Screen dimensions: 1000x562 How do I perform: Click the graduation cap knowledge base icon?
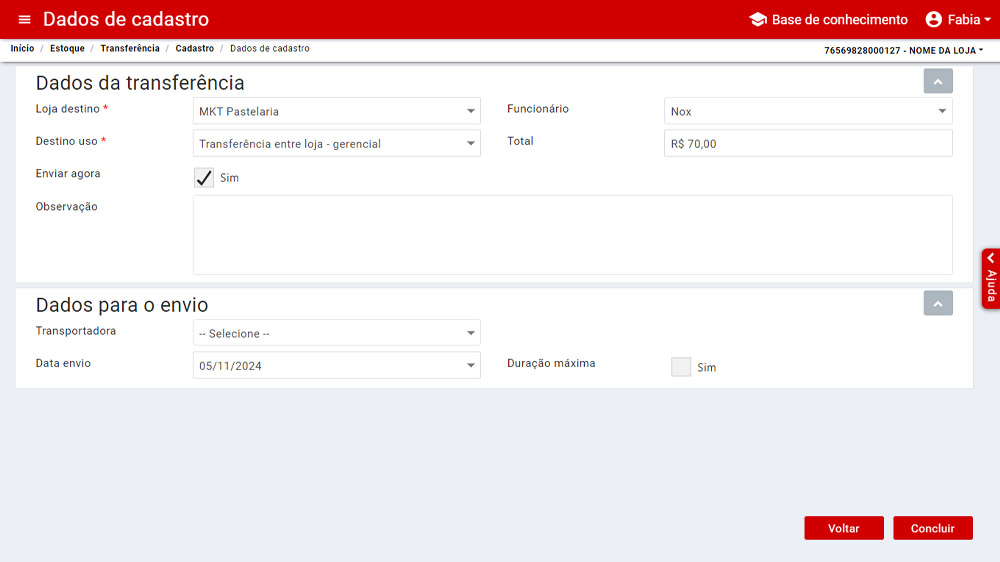(758, 20)
